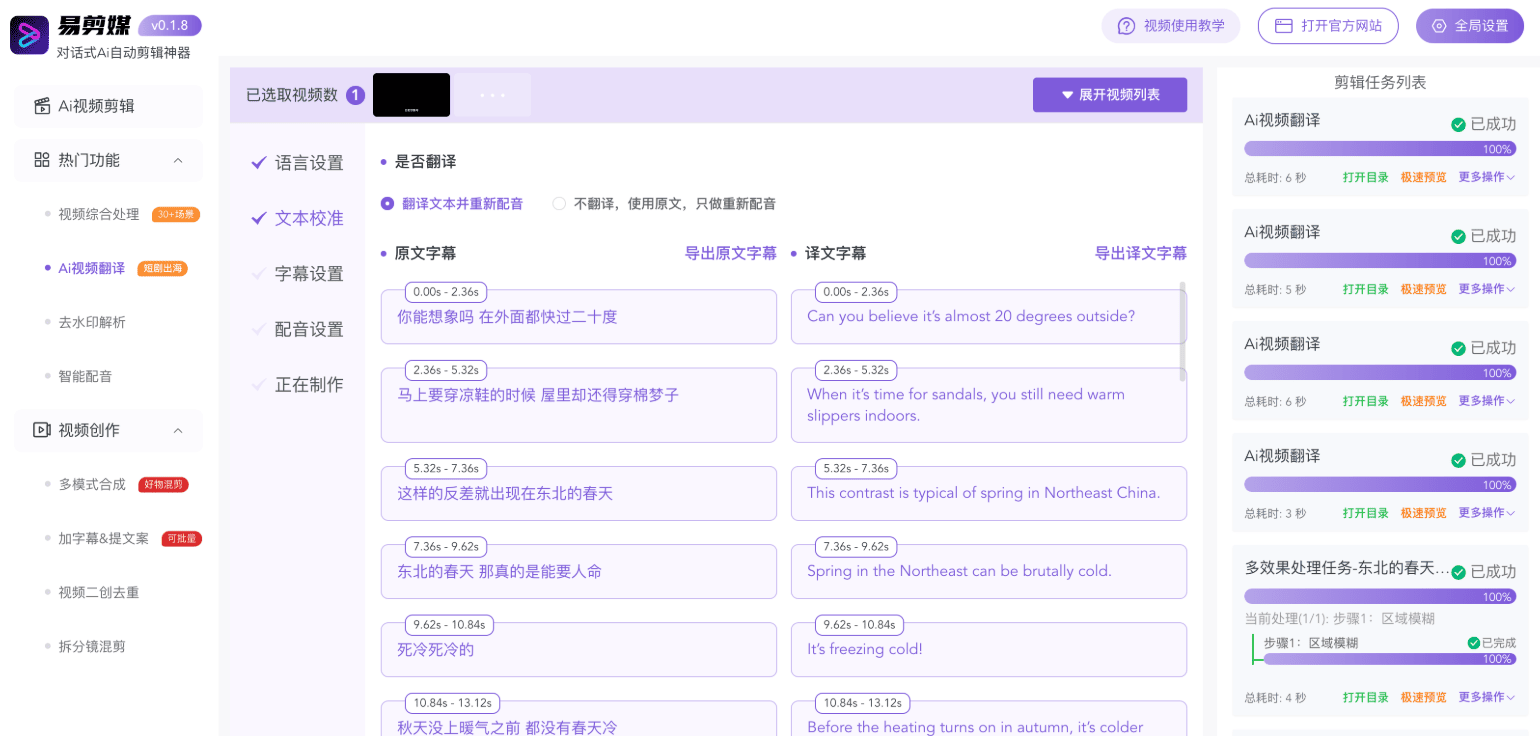The width and height of the screenshot is (1540, 736).
Task: Select 不翻译，使用原文，只做重新配音 radio option
Action: [559, 204]
